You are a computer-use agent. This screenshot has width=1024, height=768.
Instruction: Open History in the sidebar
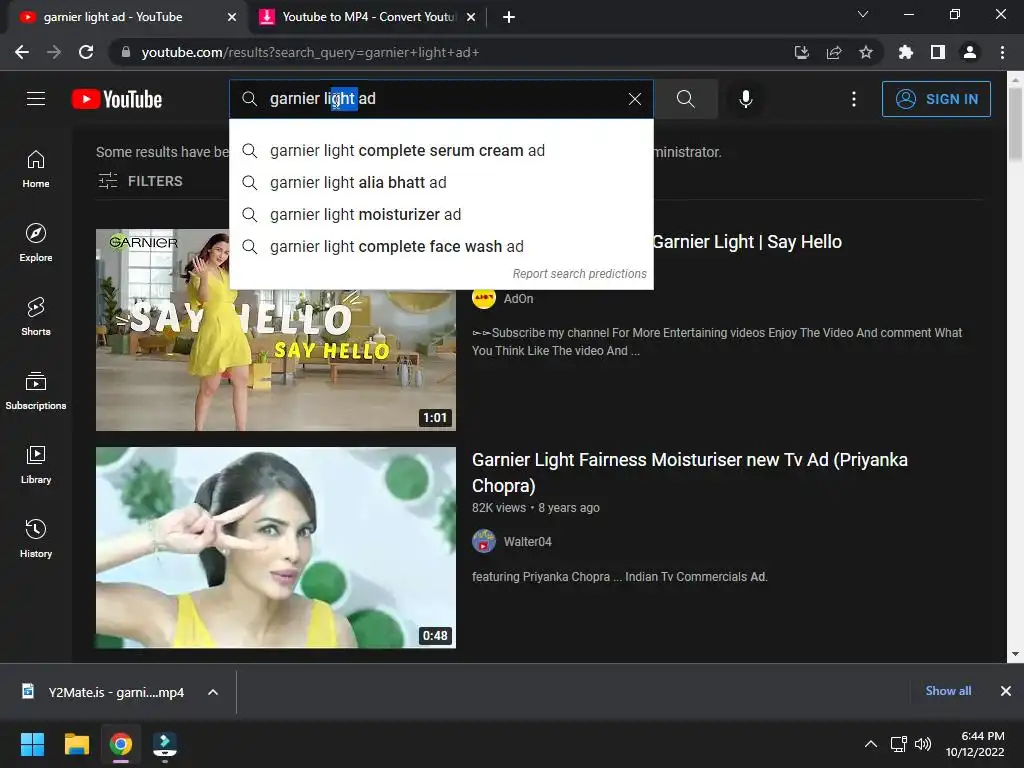(x=36, y=538)
